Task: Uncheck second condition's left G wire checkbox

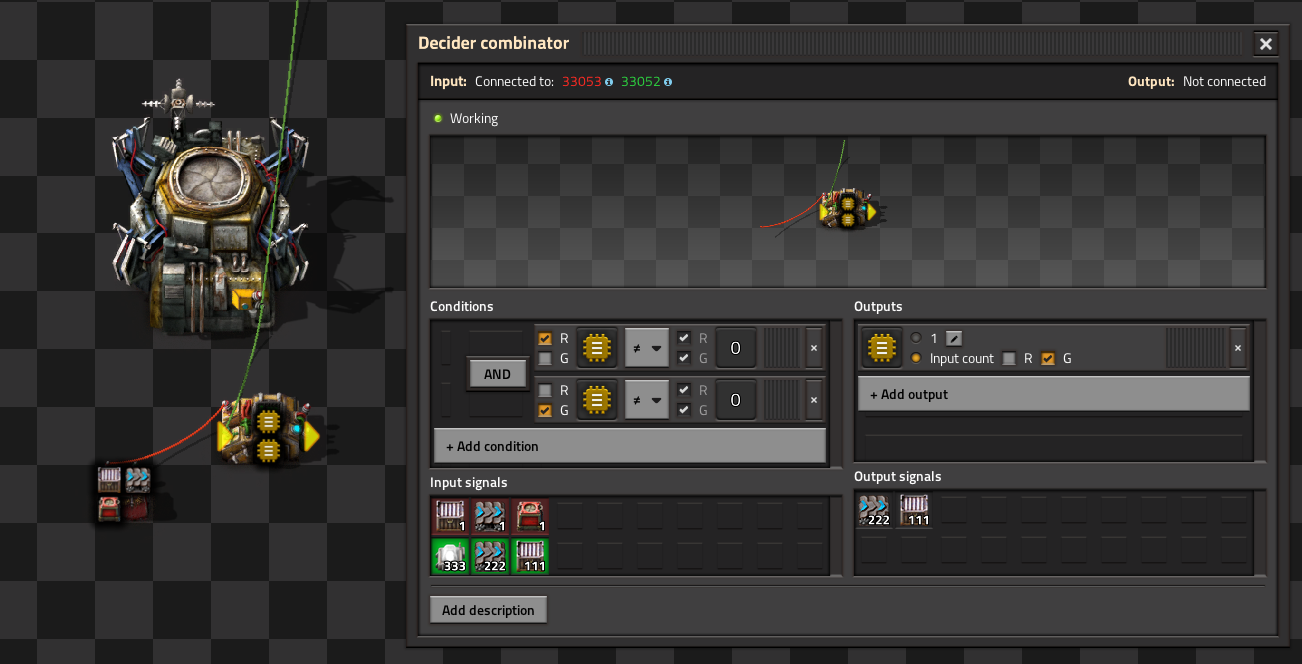Action: (x=545, y=410)
